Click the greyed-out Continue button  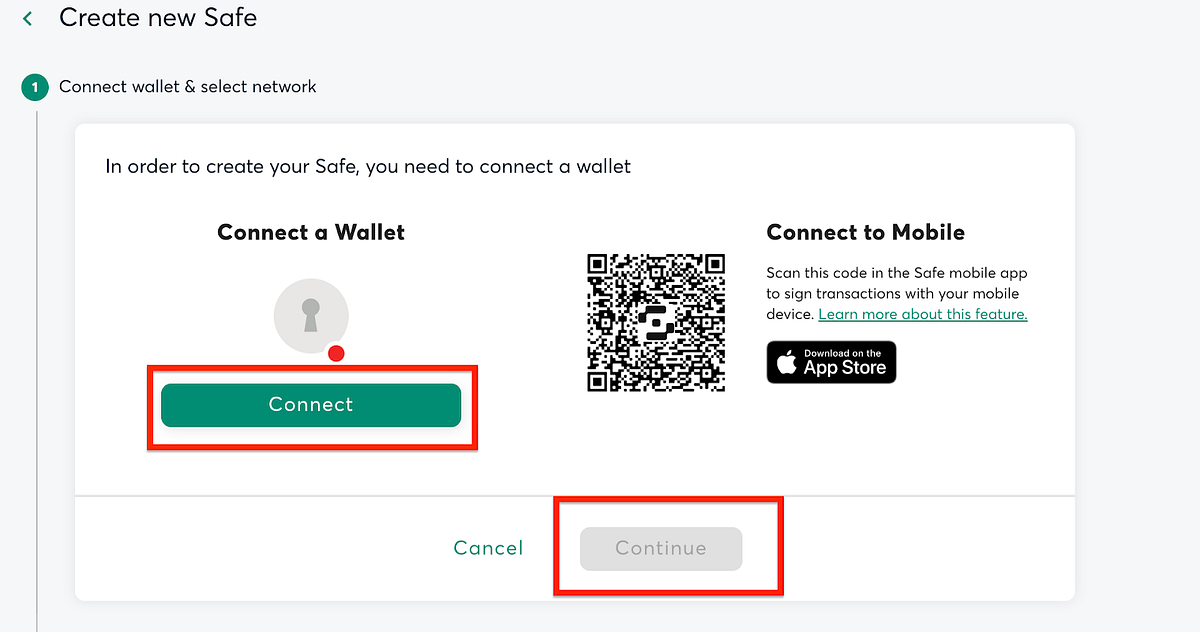[x=661, y=548]
